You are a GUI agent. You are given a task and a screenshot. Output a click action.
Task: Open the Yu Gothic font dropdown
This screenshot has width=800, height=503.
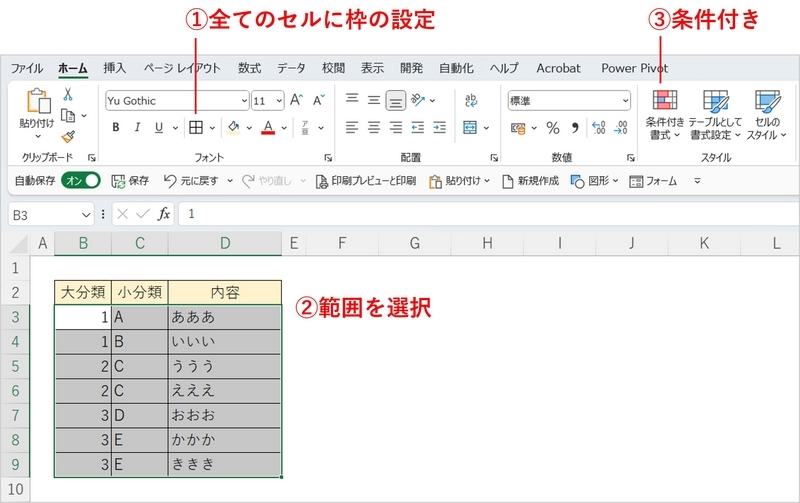pos(244,101)
